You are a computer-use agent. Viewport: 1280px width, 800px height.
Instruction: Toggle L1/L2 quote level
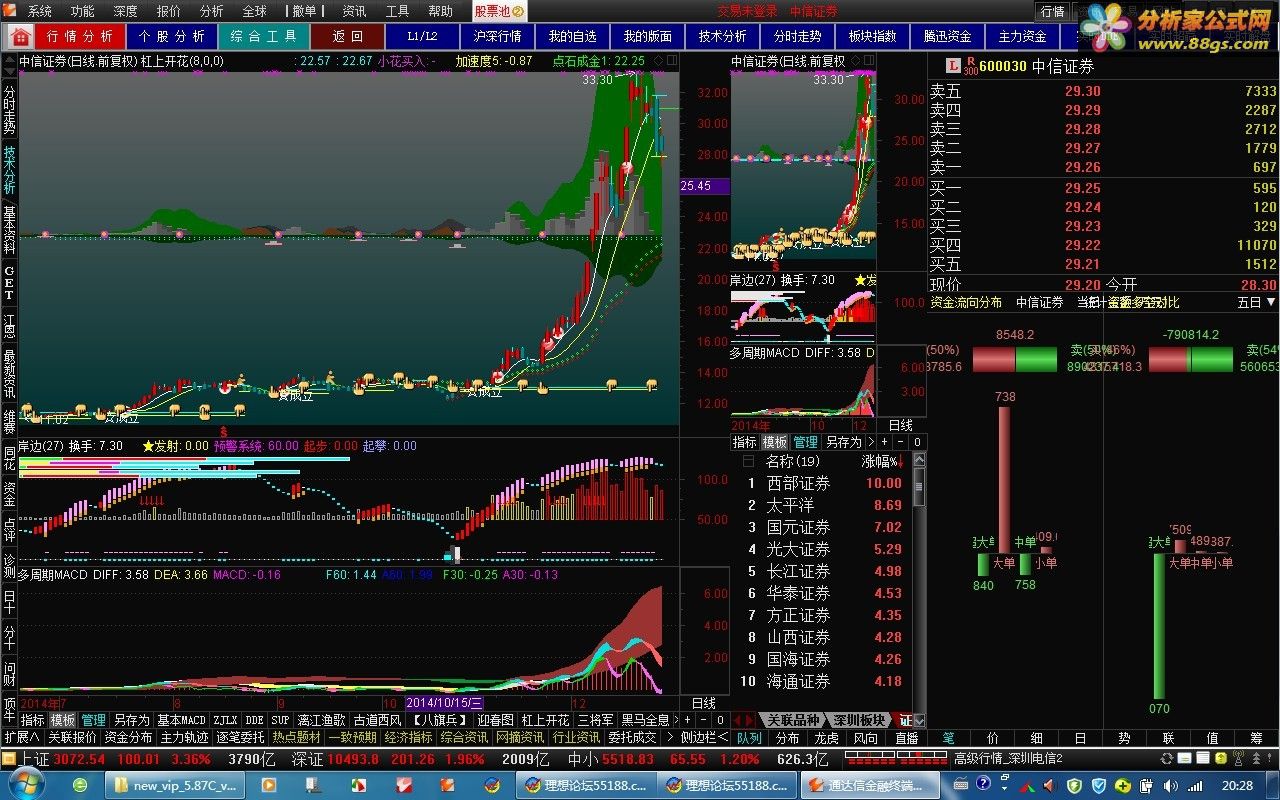(422, 36)
